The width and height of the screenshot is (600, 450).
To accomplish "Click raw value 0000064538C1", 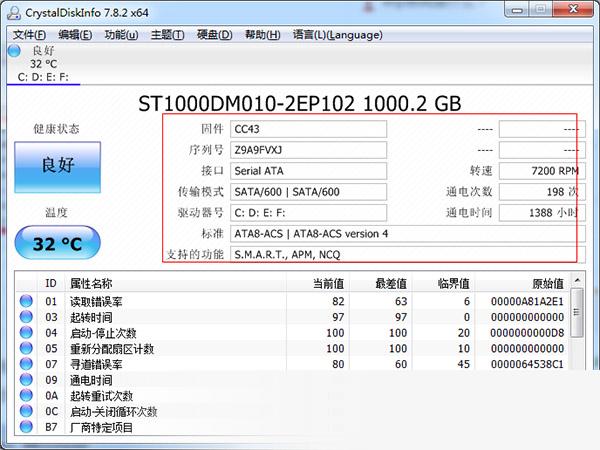I will coord(527,364).
